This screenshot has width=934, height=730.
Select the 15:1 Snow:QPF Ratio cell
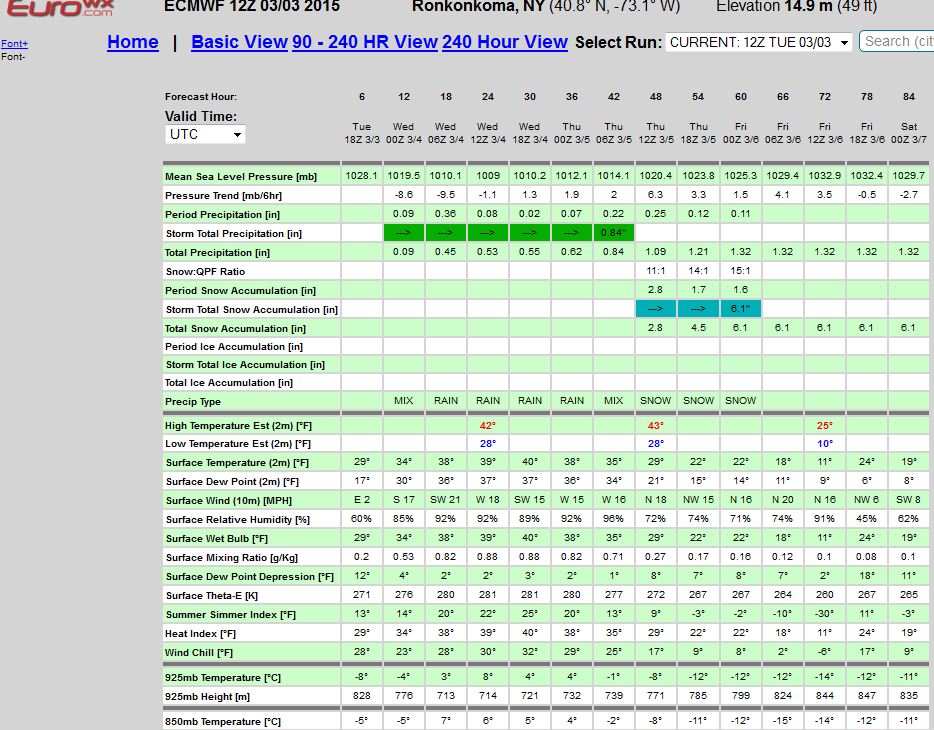coord(740,271)
